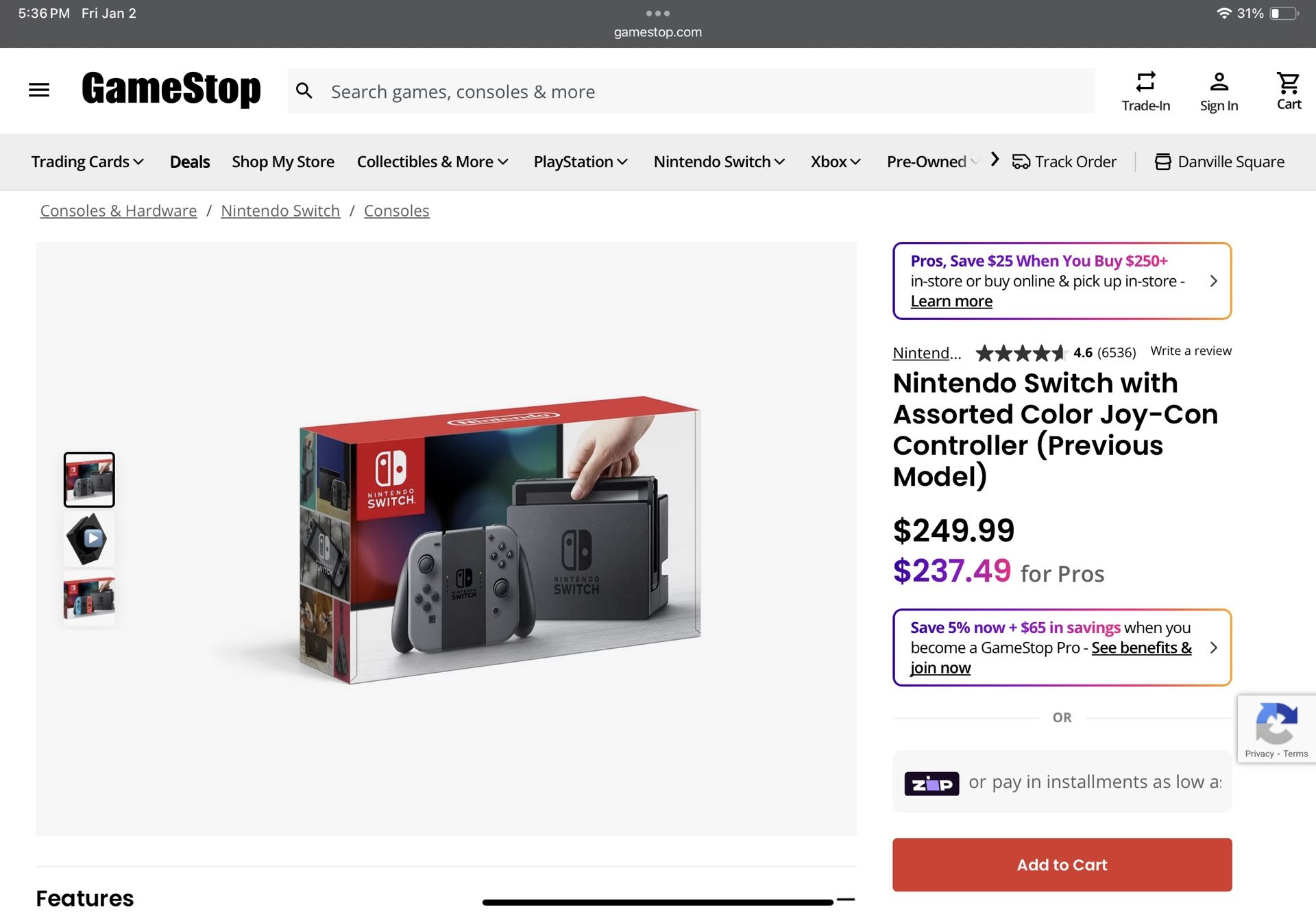1316x914 pixels.
Task: Click the Track Order truck icon
Action: coord(1021,162)
